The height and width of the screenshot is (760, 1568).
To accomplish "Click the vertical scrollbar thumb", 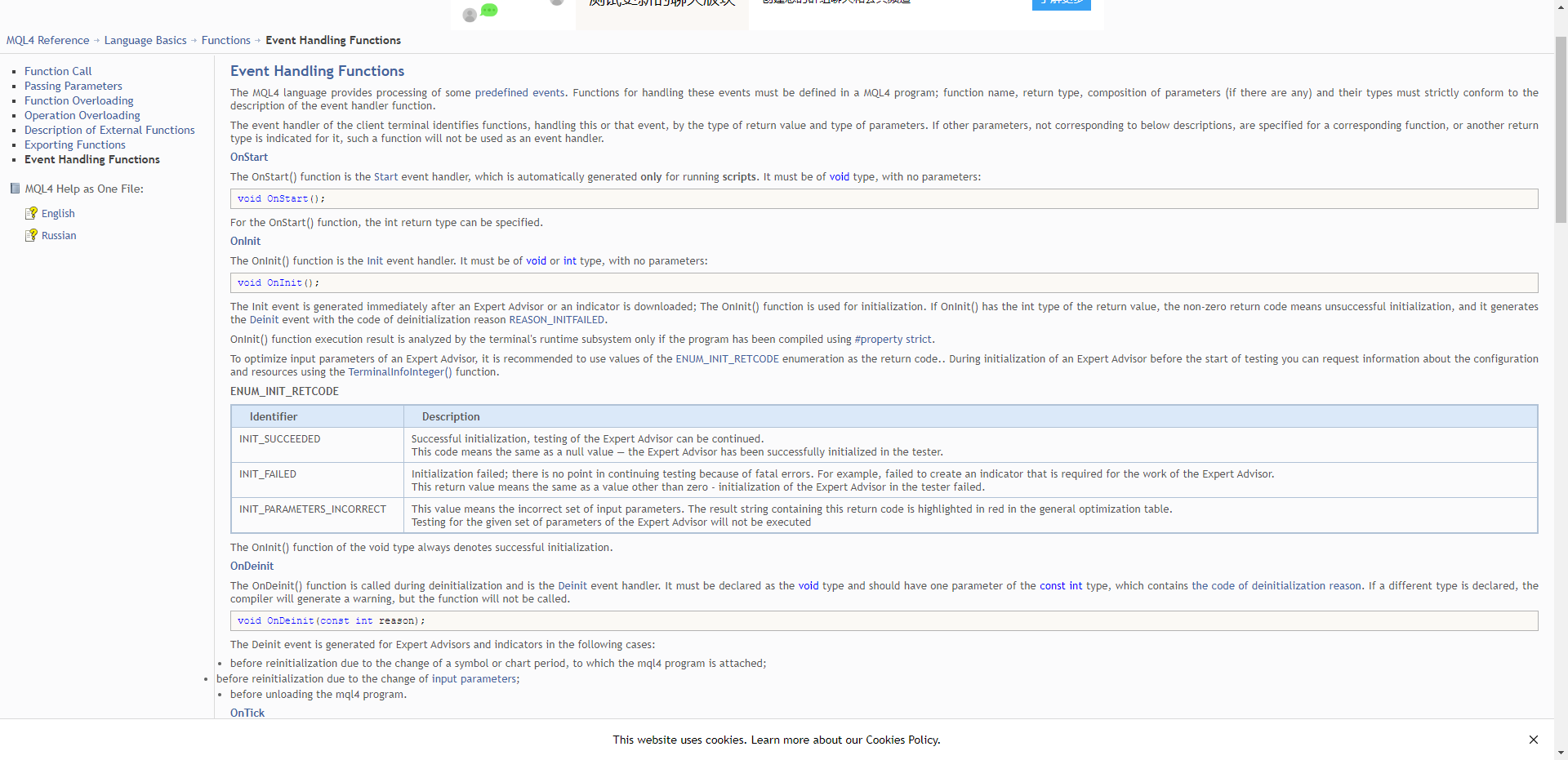I will [x=1561, y=131].
